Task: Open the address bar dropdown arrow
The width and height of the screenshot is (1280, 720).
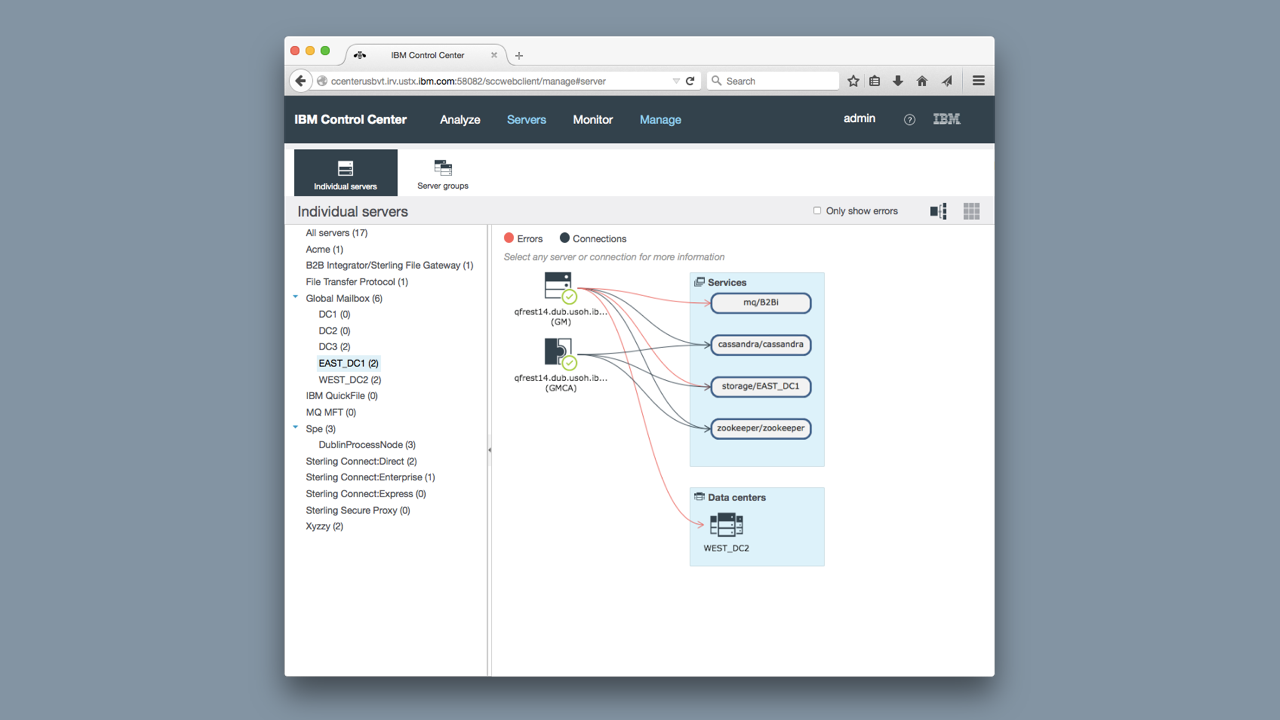Action: [675, 80]
